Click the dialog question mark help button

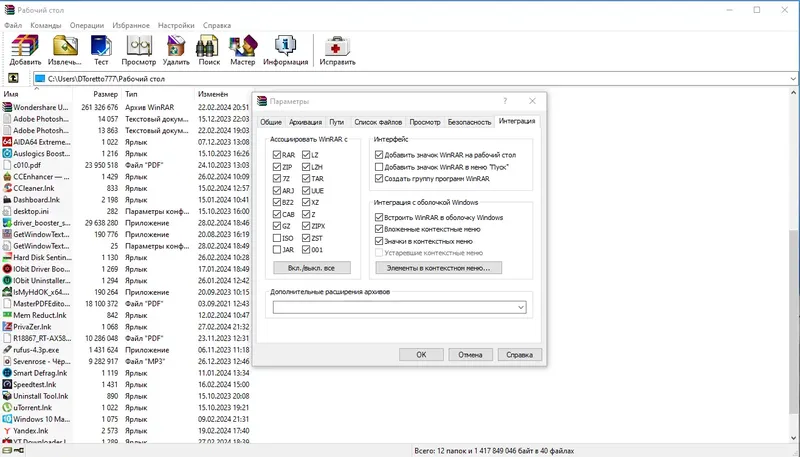tap(505, 101)
